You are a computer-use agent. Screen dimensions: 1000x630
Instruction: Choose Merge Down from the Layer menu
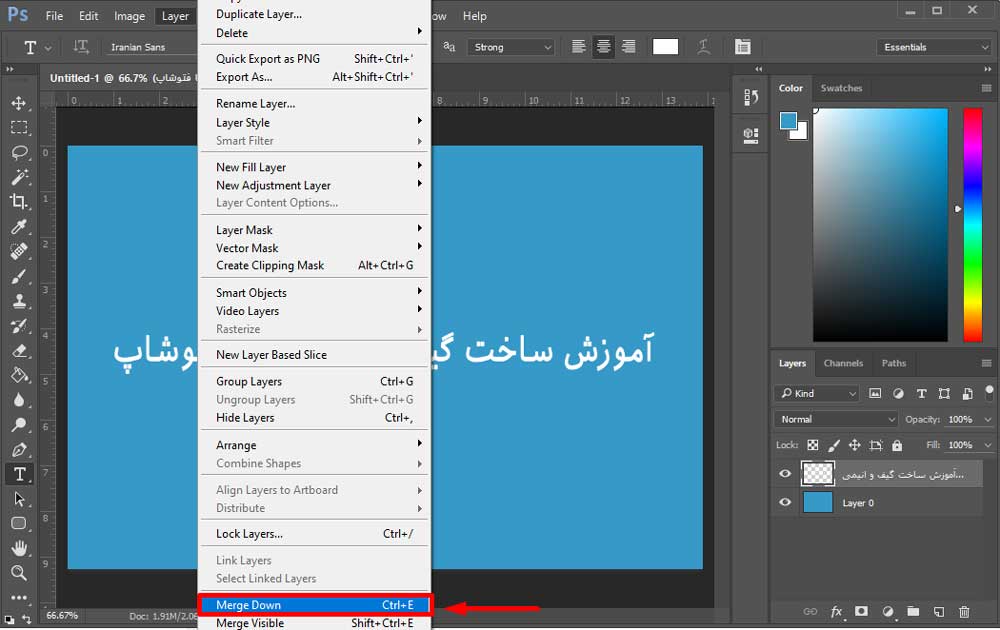tap(314, 605)
